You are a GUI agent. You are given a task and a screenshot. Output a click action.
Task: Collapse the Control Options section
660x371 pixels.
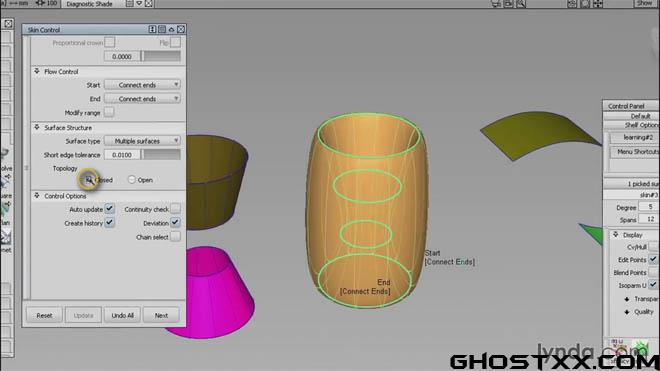coord(37,196)
